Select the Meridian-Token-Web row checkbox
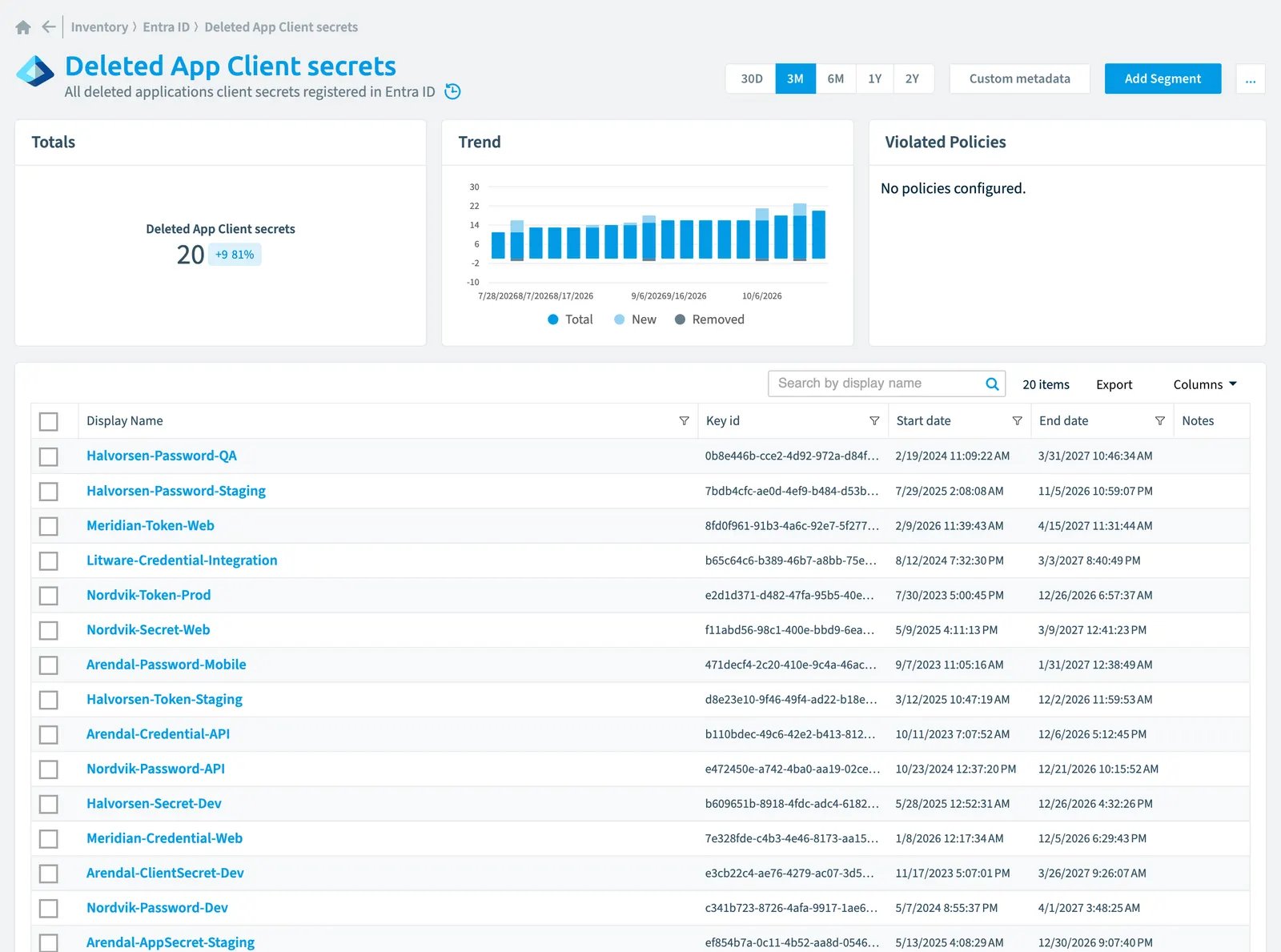The height and width of the screenshot is (952, 1281). 49,526
